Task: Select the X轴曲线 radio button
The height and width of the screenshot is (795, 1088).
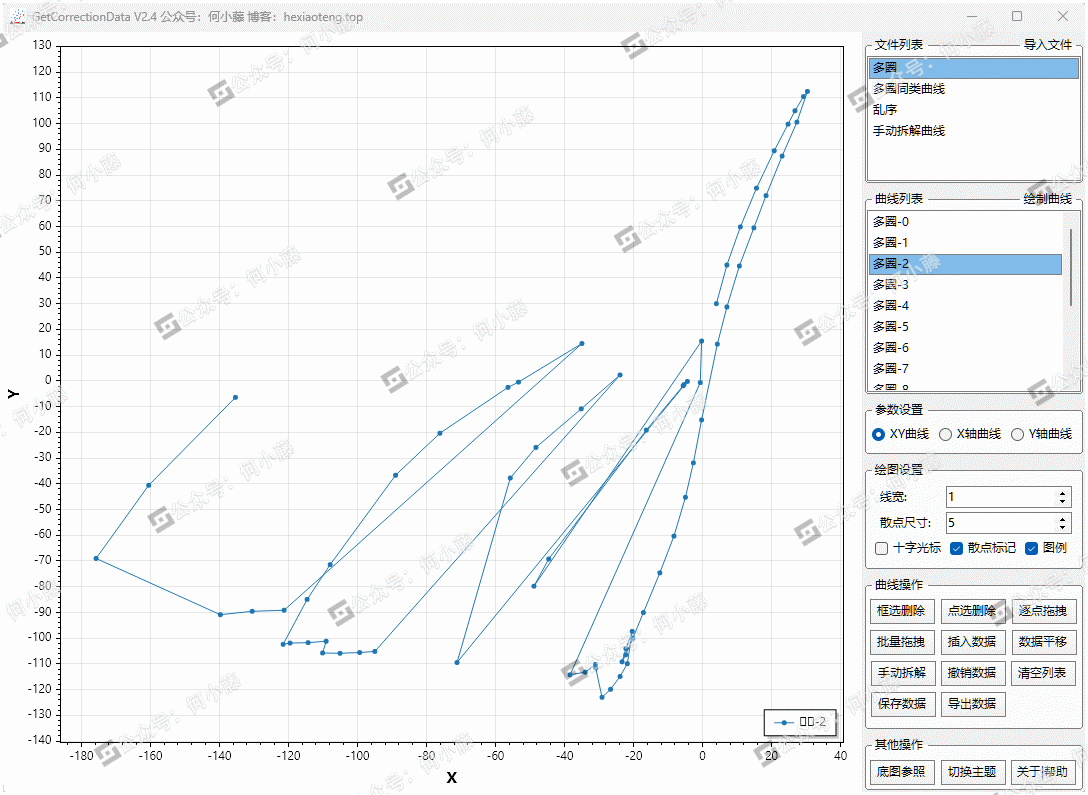Action: (945, 434)
